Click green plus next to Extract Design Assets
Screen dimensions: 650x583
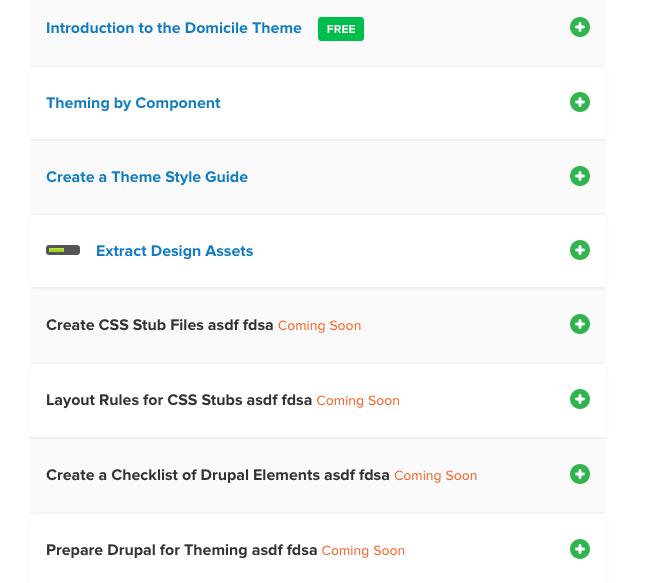point(580,250)
